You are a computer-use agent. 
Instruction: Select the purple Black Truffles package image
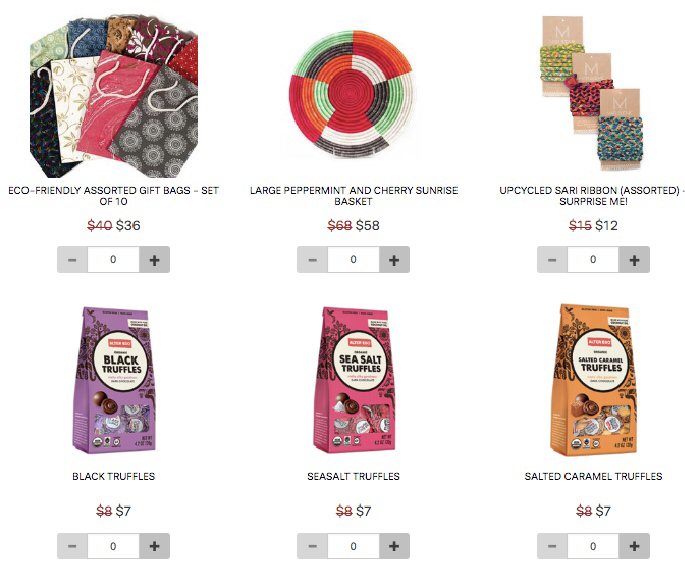(114, 379)
